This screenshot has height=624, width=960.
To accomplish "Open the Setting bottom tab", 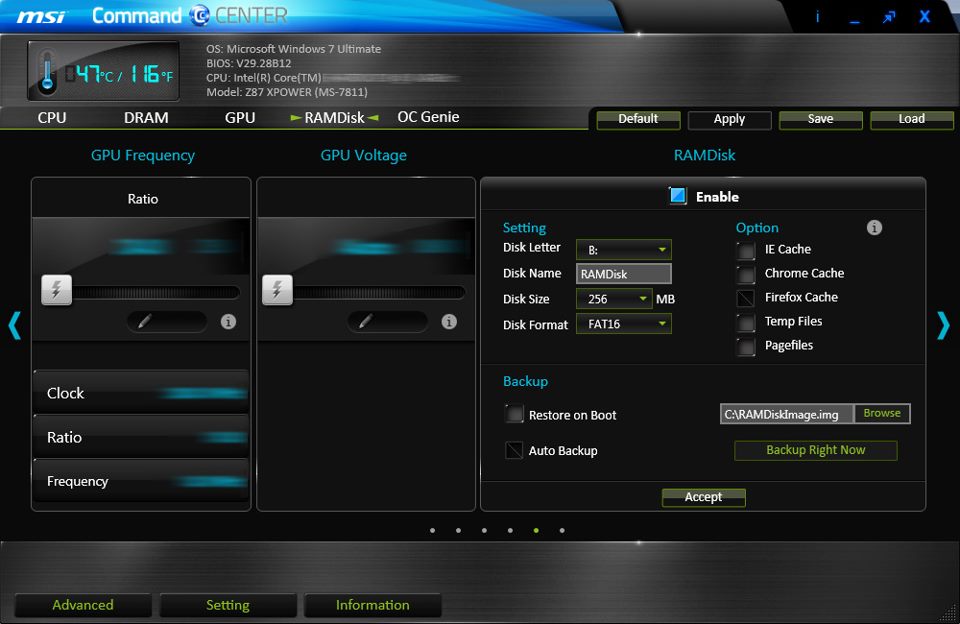I will pos(228,605).
